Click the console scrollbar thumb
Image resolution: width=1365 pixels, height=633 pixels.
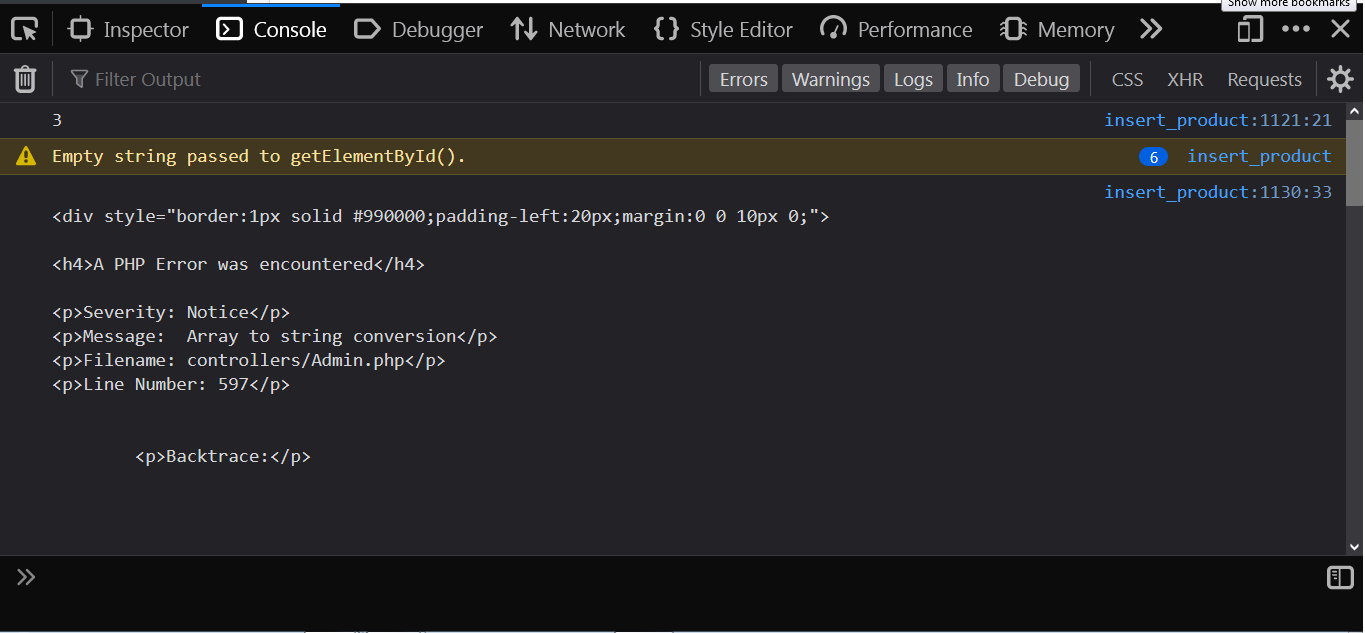coord(1354,162)
